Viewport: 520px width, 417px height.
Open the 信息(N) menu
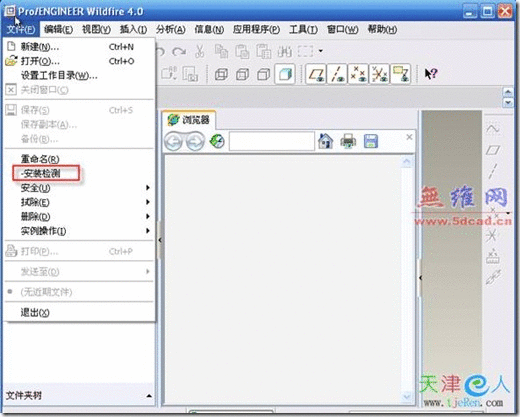point(209,30)
